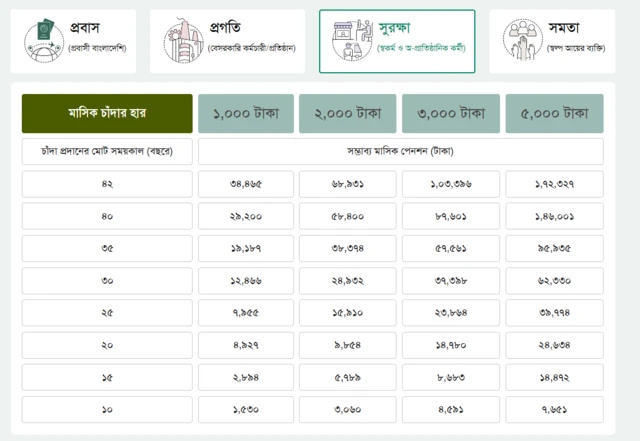Click the building icon on the প্রগতি card

click(x=182, y=40)
